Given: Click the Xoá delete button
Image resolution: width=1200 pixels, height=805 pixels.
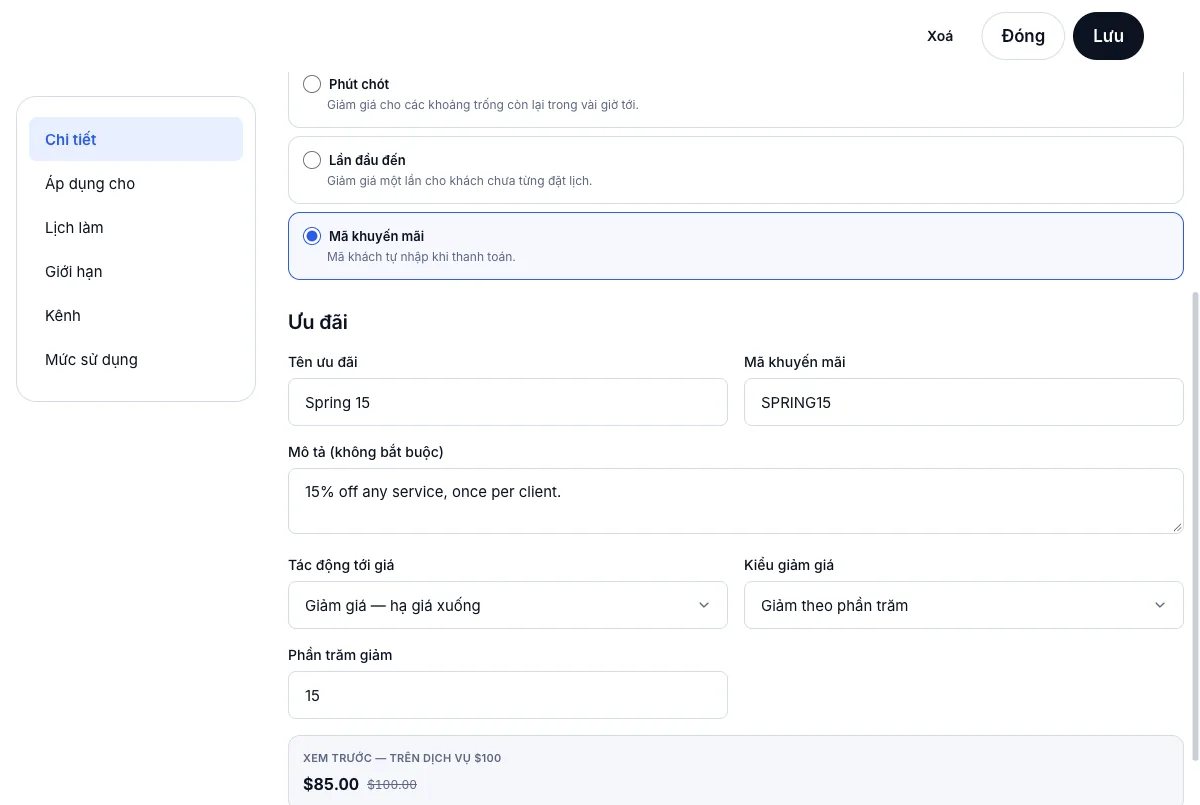Looking at the screenshot, I should tap(940, 36).
